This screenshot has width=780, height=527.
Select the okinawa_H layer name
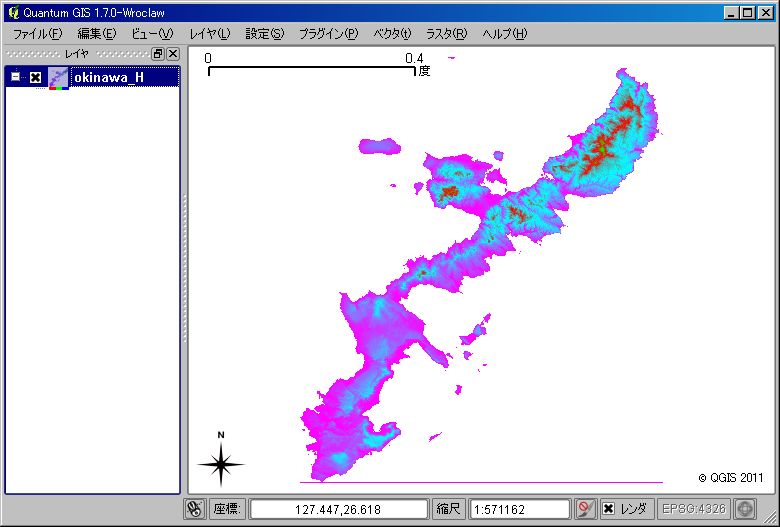[109, 78]
